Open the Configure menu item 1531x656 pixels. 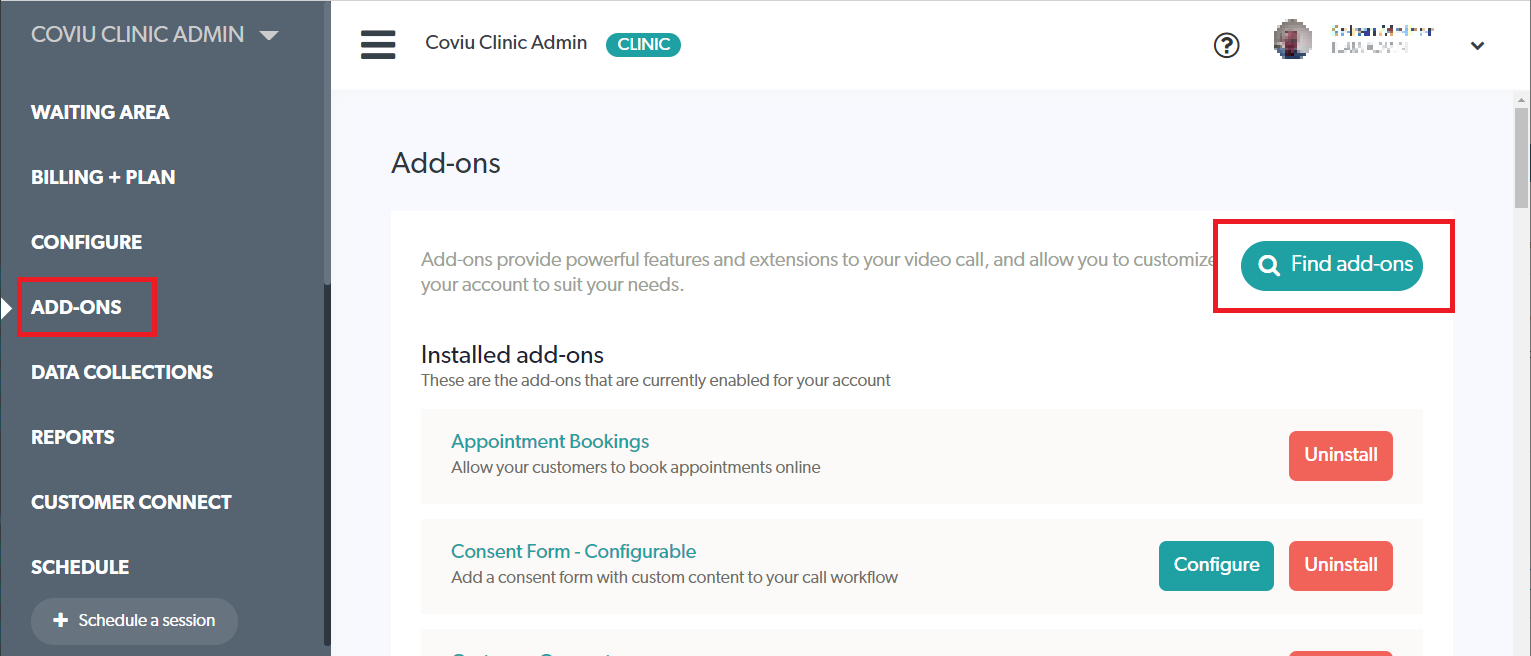[87, 242]
